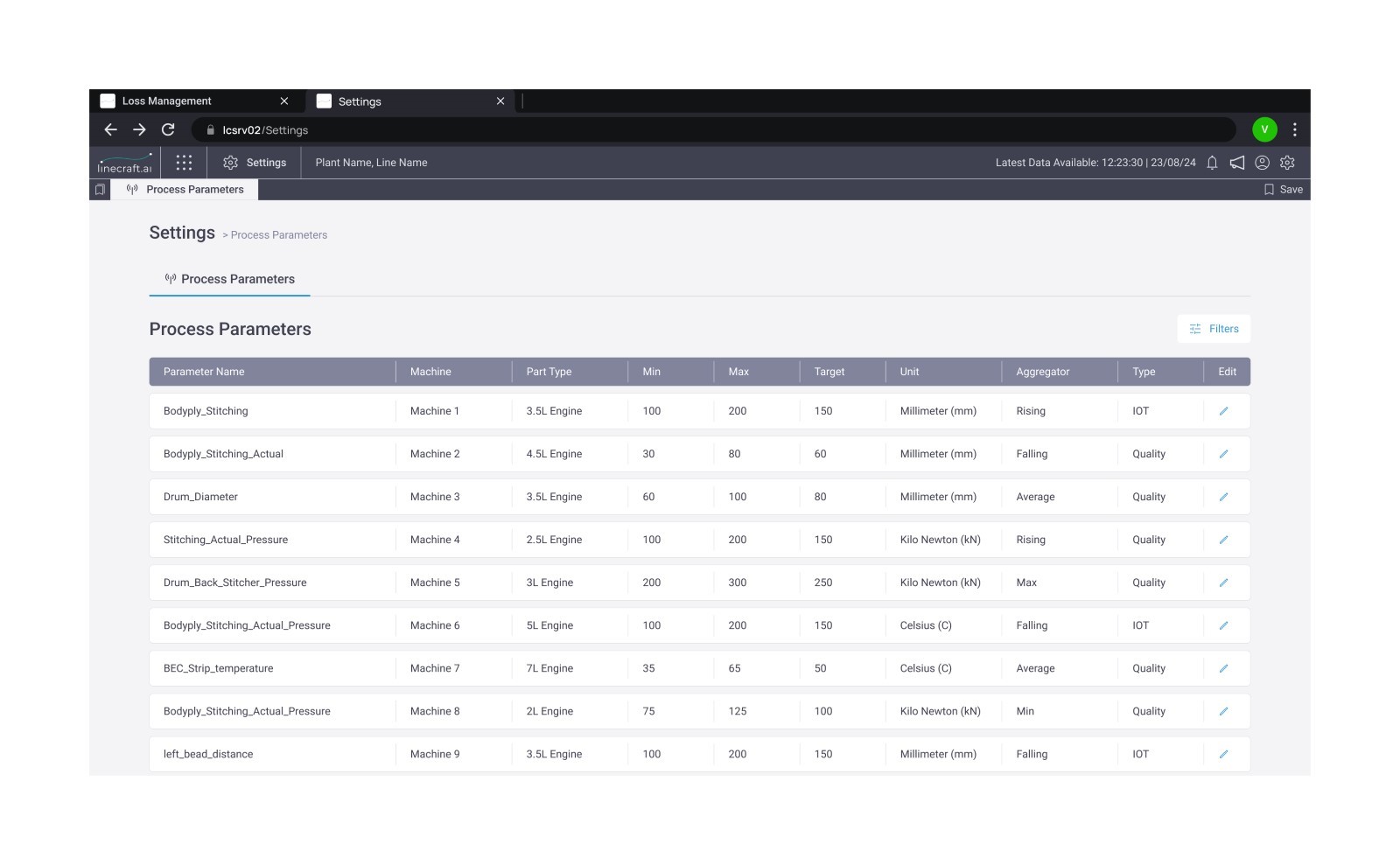The width and height of the screenshot is (1400, 865).
Task: Click the lcsrv02/Settings address bar
Action: click(712, 129)
